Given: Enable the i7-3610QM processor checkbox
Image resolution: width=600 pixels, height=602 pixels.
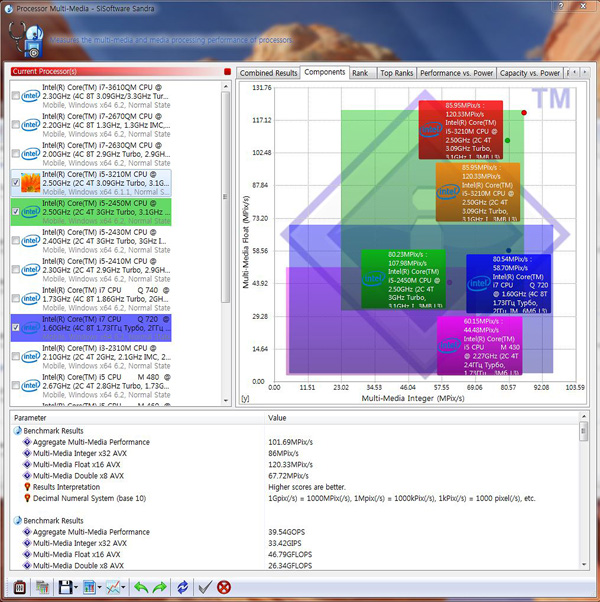Looking at the screenshot, I should click(16, 96).
